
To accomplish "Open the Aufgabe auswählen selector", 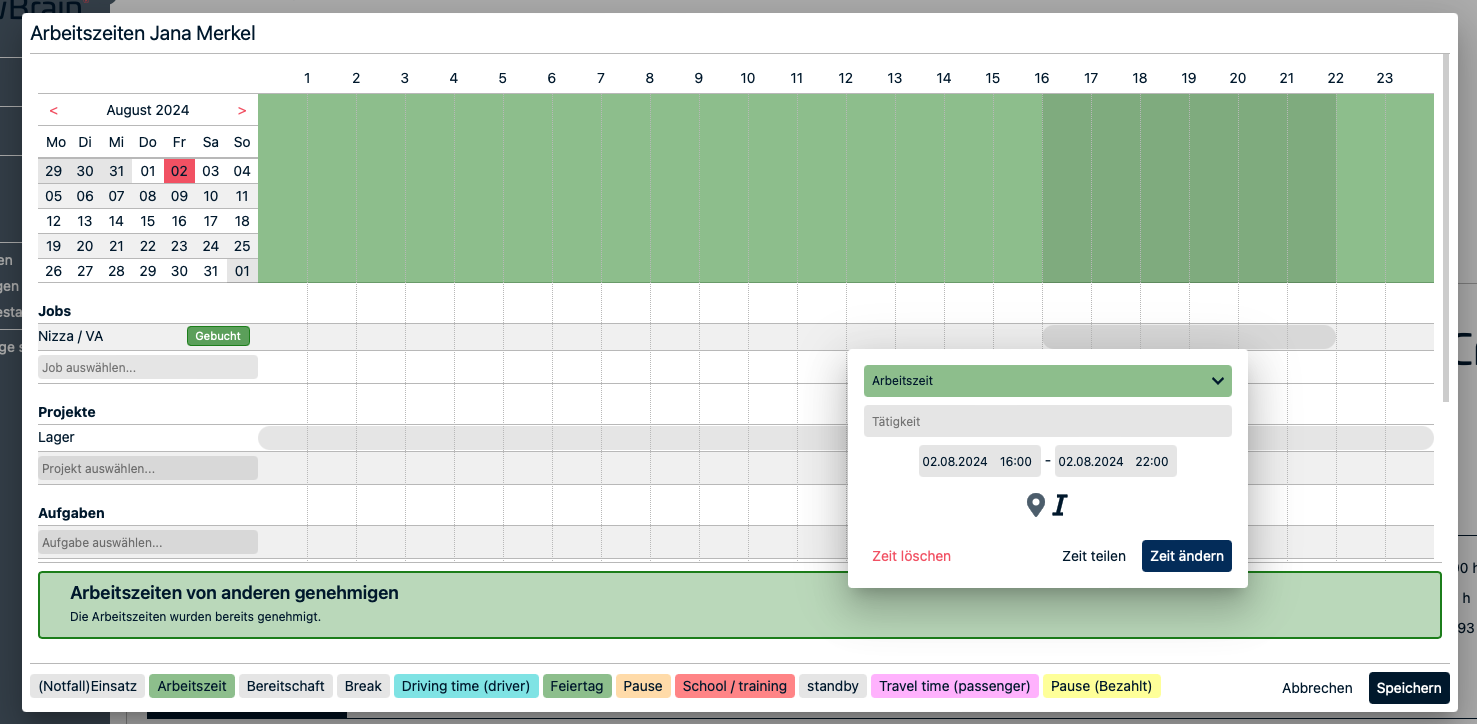I will pos(148,543).
